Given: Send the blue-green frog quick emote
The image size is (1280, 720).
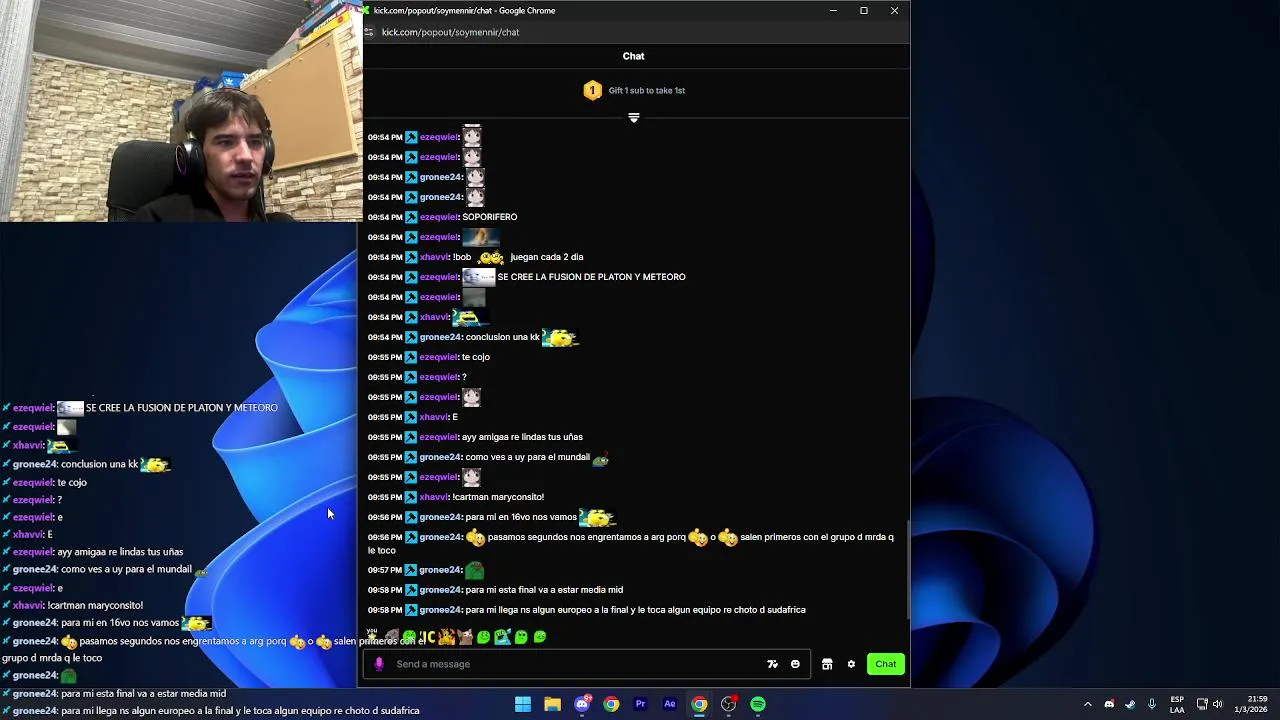Looking at the screenshot, I should 502,636.
